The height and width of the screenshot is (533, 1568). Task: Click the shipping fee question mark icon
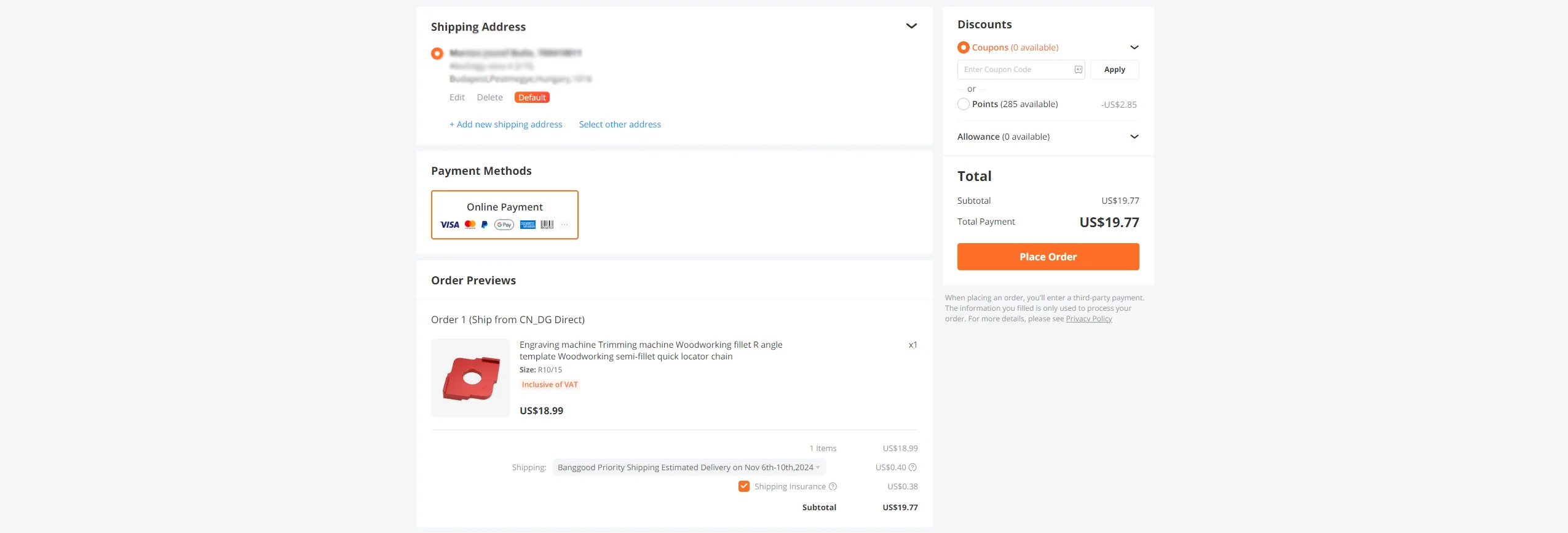pos(913,467)
